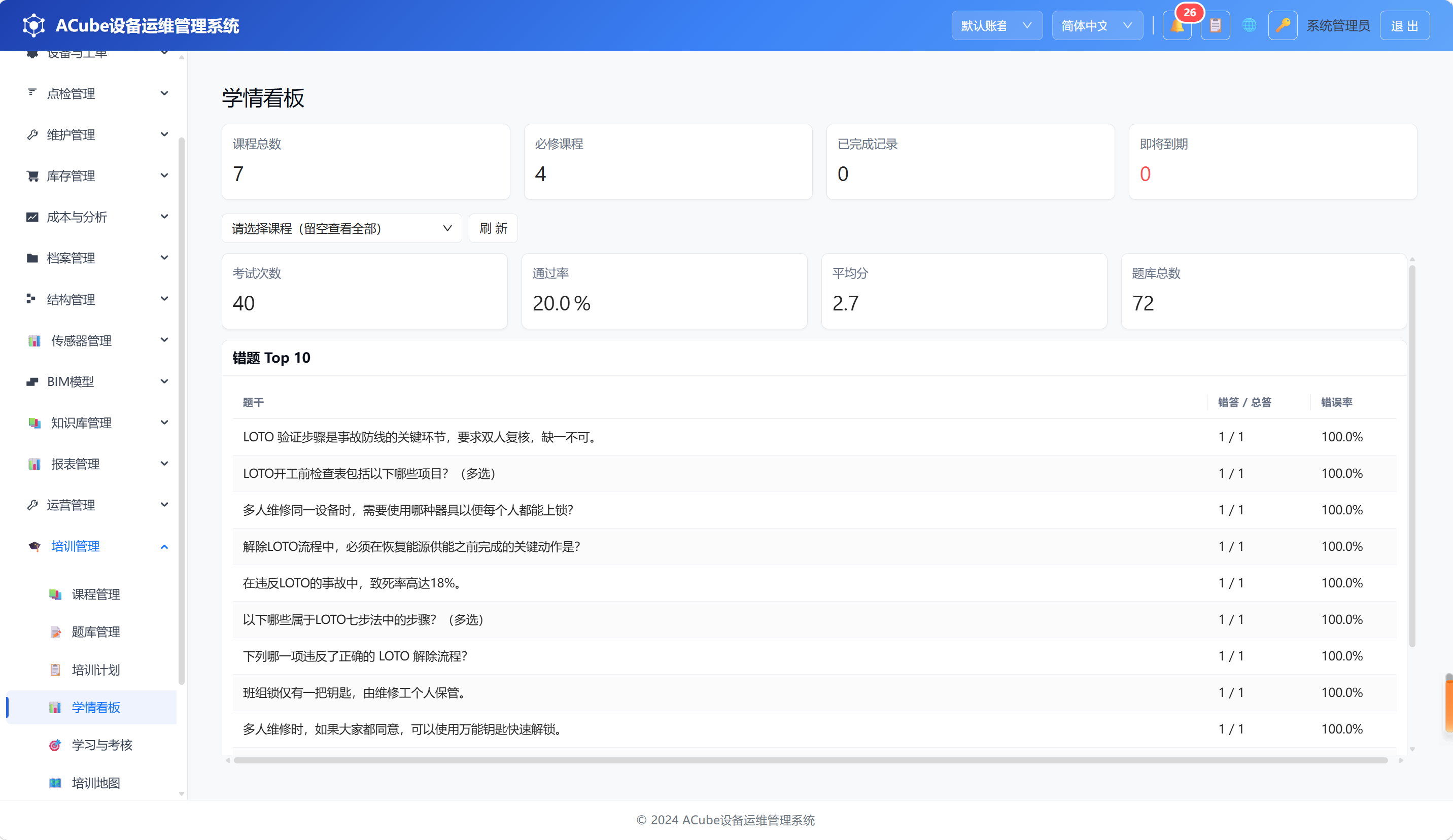Viewport: 1453px width, 840px height.
Task: Open the 默认账套 dropdown
Action: (x=997, y=25)
